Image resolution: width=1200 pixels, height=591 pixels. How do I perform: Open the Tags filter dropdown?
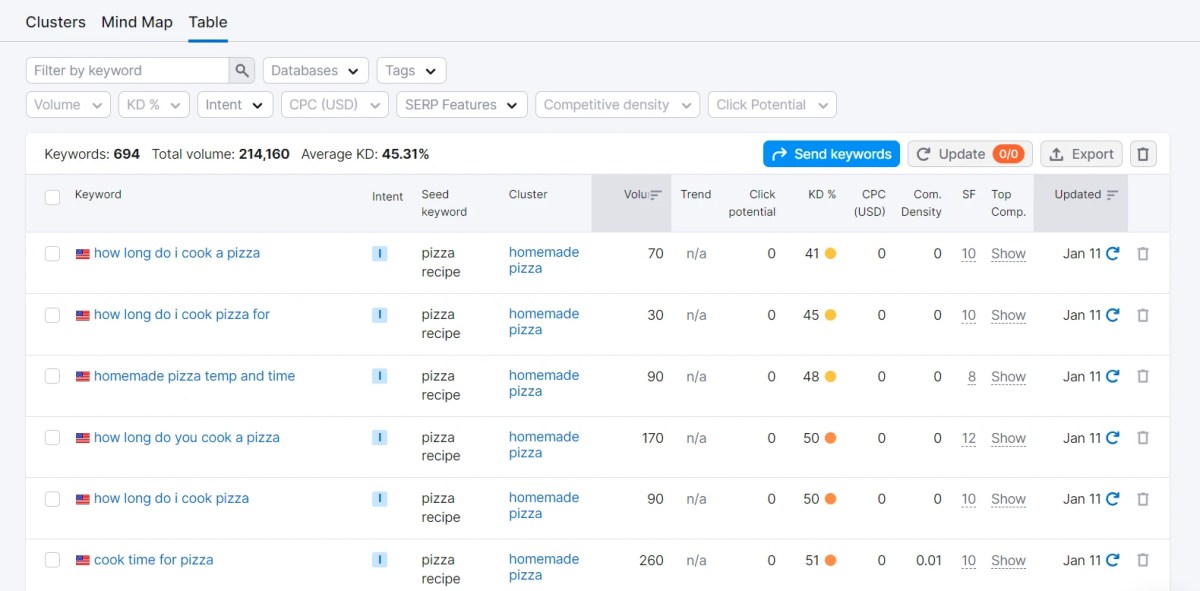point(412,71)
